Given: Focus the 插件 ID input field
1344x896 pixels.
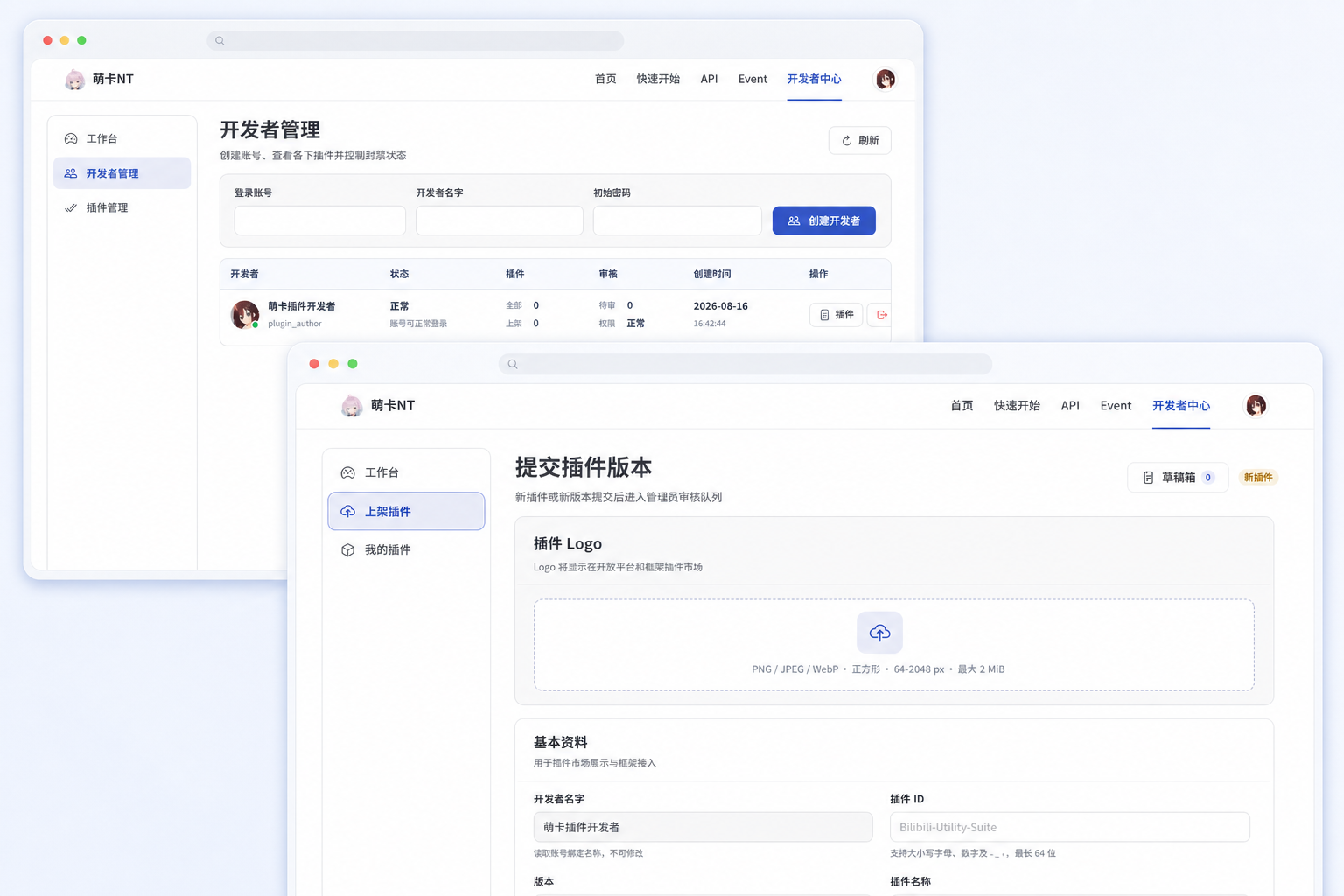Looking at the screenshot, I should (x=1069, y=827).
